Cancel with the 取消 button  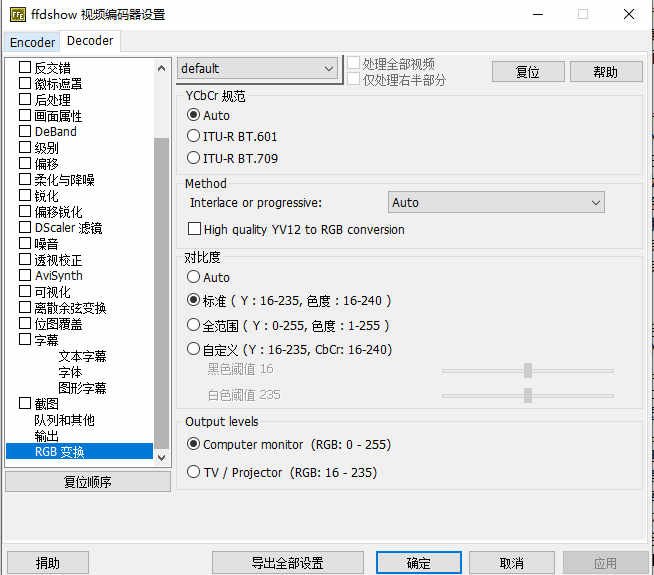[512, 563]
